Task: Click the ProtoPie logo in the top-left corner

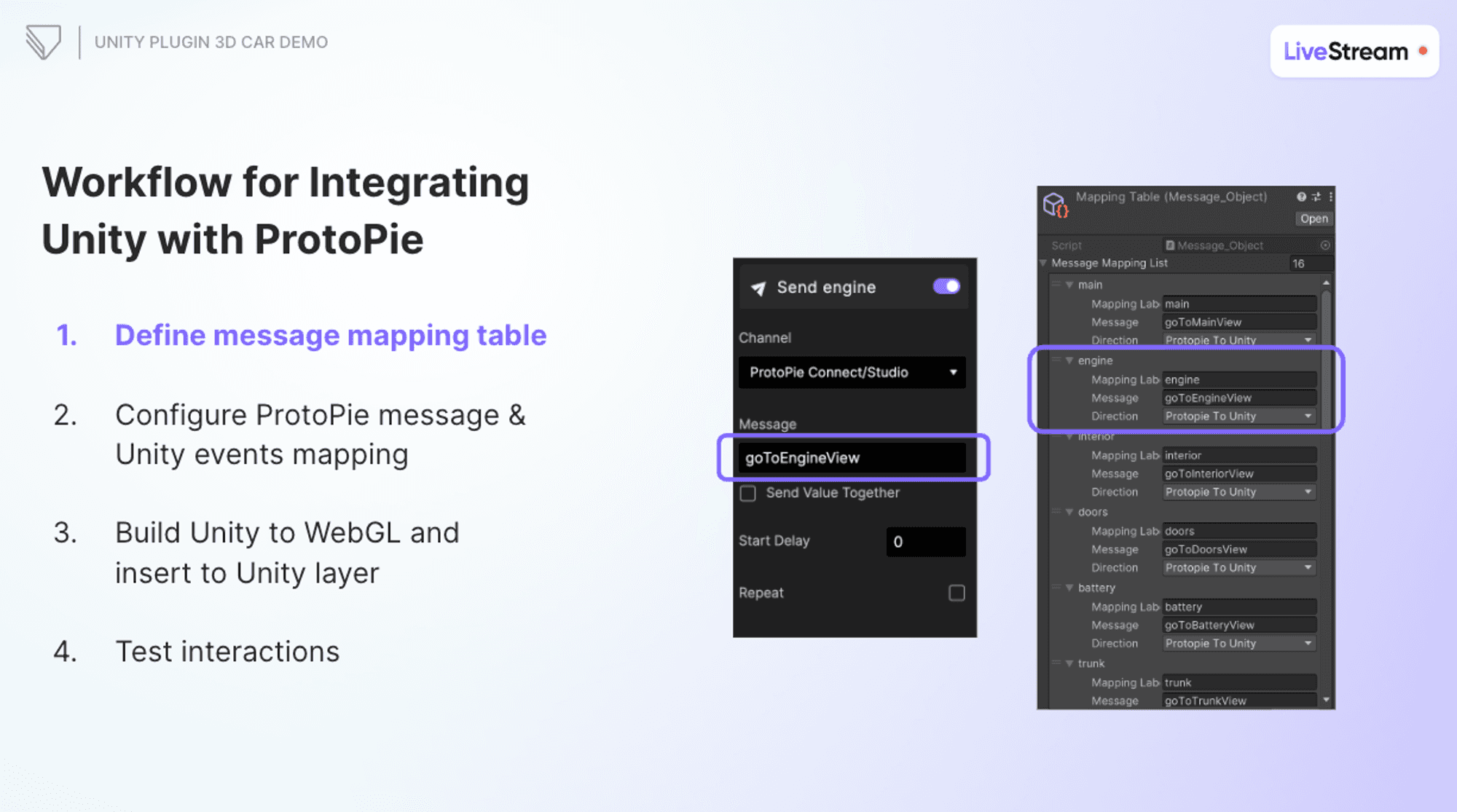Action: point(42,42)
